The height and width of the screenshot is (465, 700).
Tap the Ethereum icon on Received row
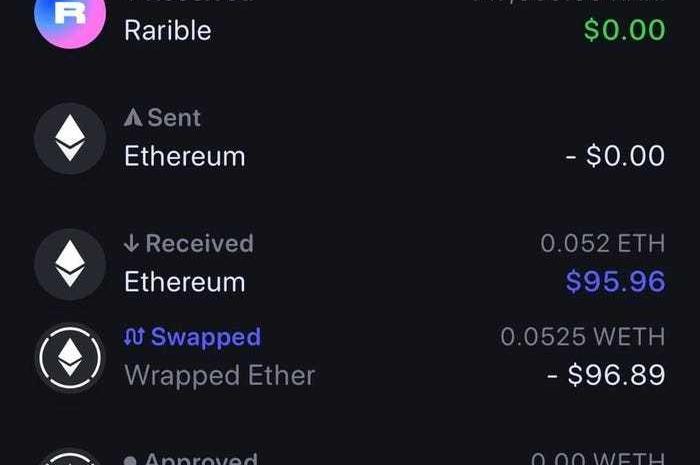click(x=70, y=264)
